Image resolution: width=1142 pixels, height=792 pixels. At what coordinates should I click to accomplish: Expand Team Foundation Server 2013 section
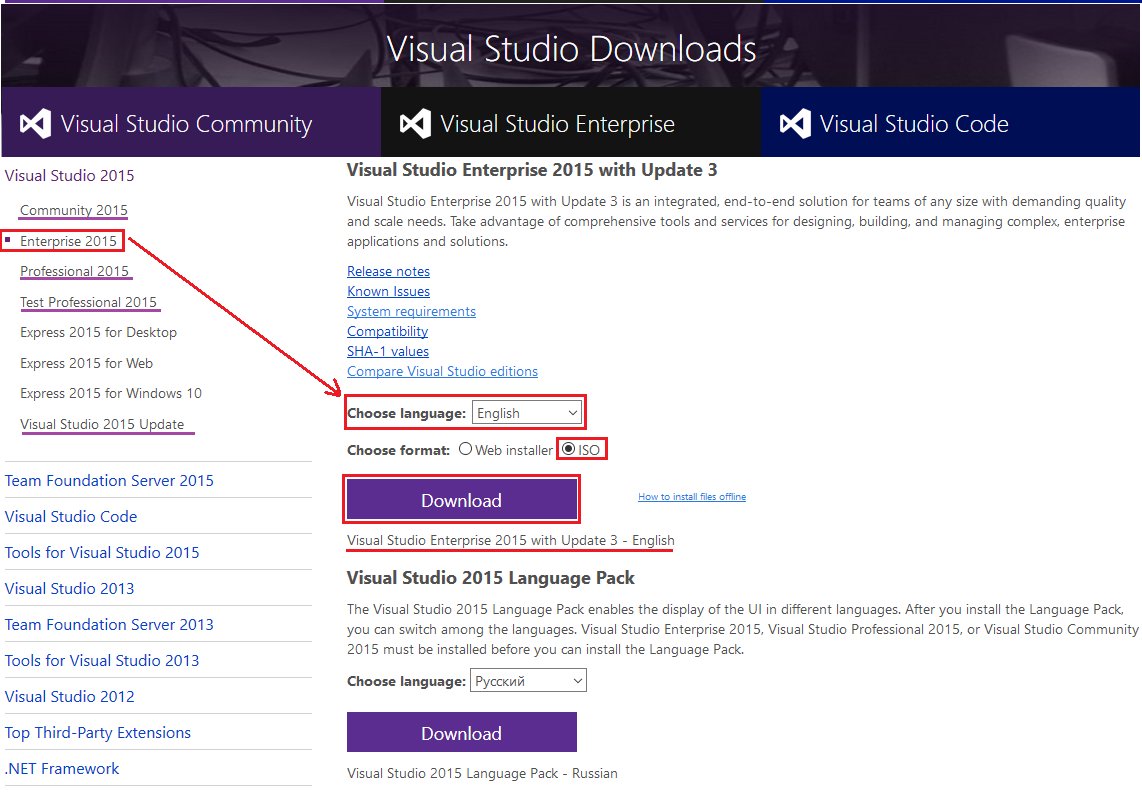click(x=109, y=624)
